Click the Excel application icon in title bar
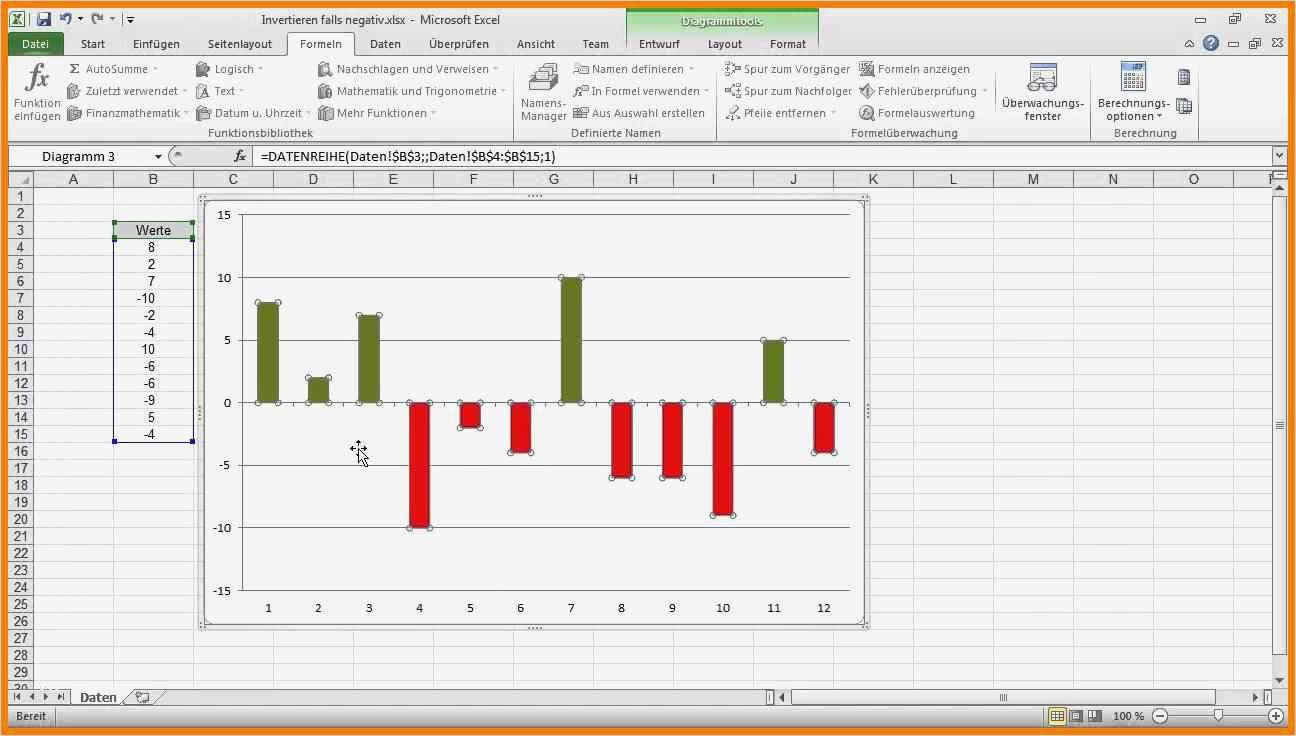The image size is (1296, 736). tap(19, 19)
